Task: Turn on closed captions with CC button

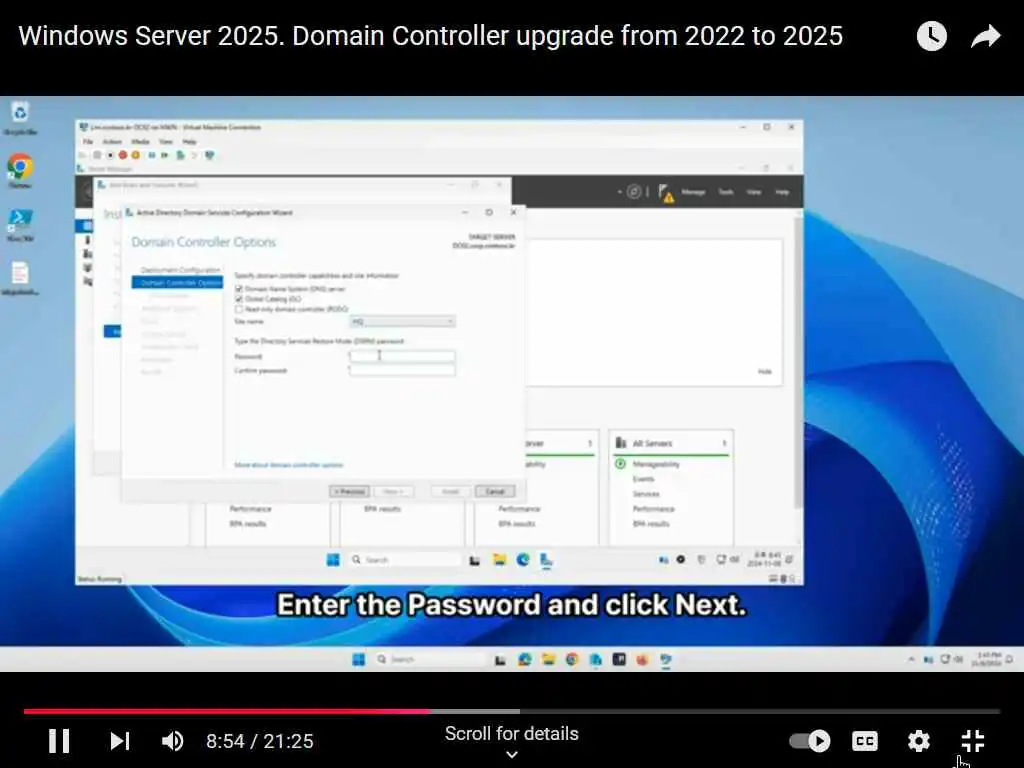Action: coord(865,741)
